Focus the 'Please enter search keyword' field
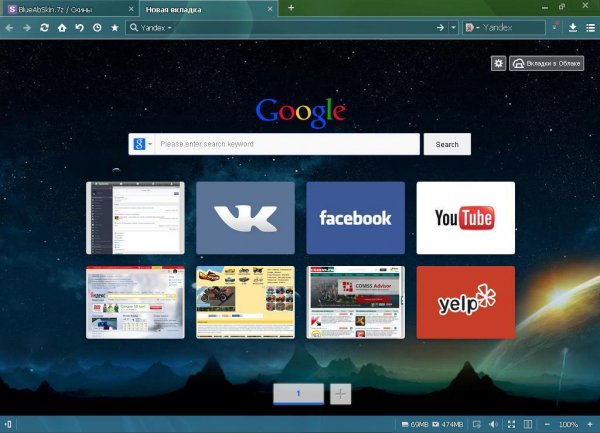Screen dimensions: 600x433 [287, 144]
